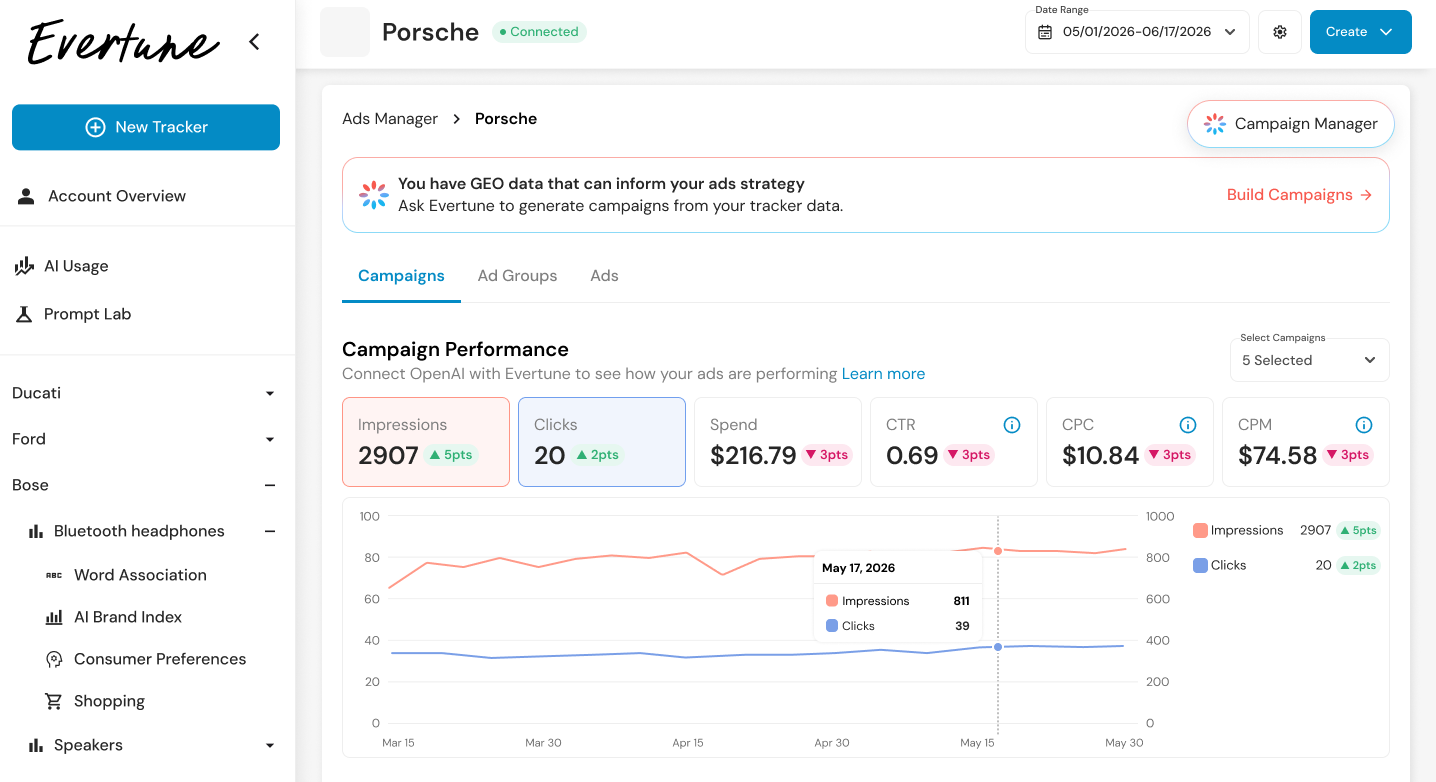Show CTR info tooltip icon

1012,425
